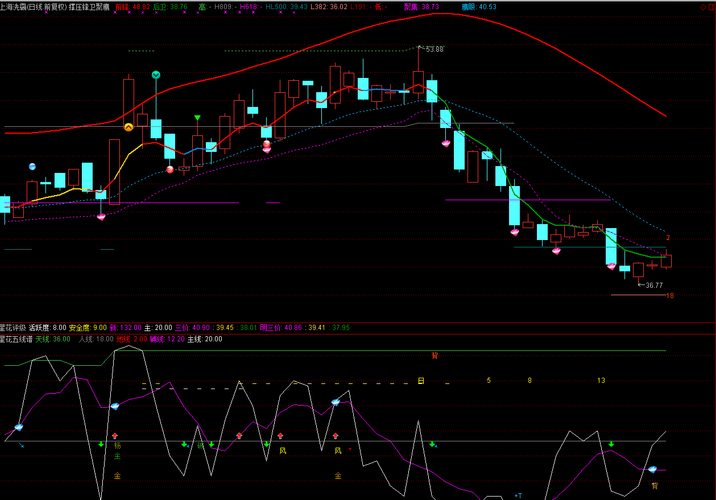Image resolution: width=716 pixels, height=500 pixels.
Task: Select the orange 18 label at the chart edge
Action: [x=670, y=295]
